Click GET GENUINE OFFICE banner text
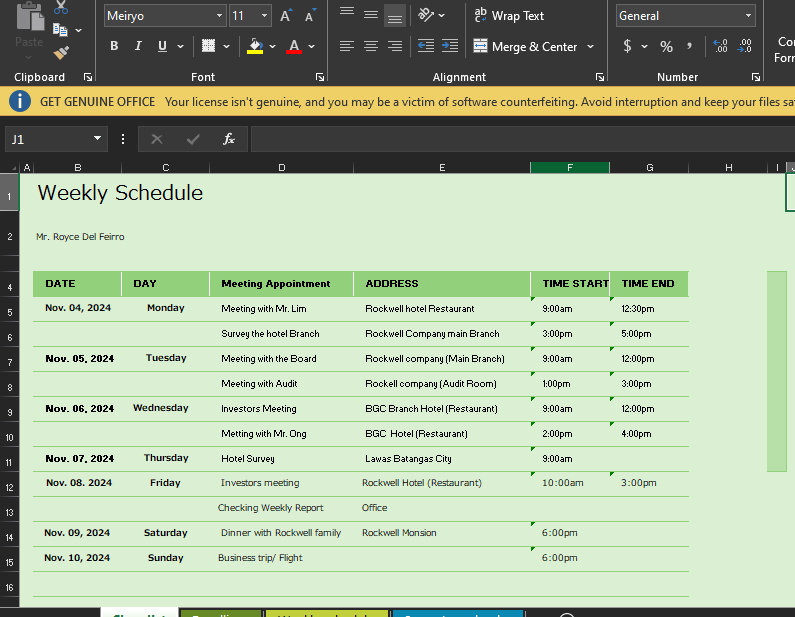The height and width of the screenshot is (617, 795). click(x=97, y=102)
